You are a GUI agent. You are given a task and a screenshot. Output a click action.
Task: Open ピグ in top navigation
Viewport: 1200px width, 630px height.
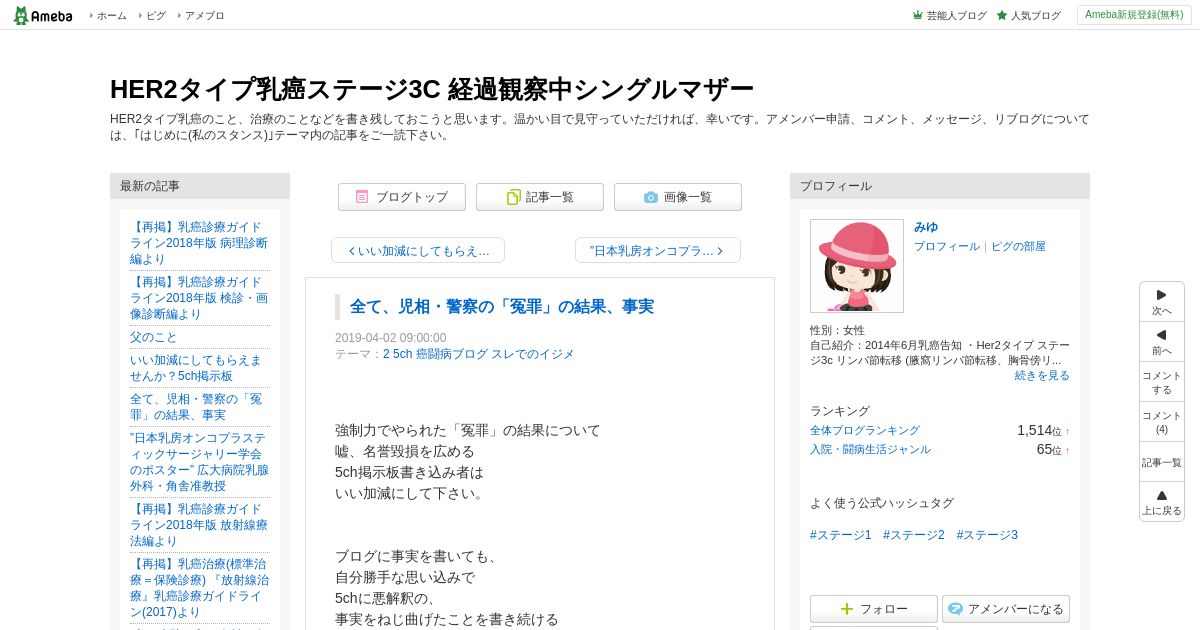click(156, 16)
